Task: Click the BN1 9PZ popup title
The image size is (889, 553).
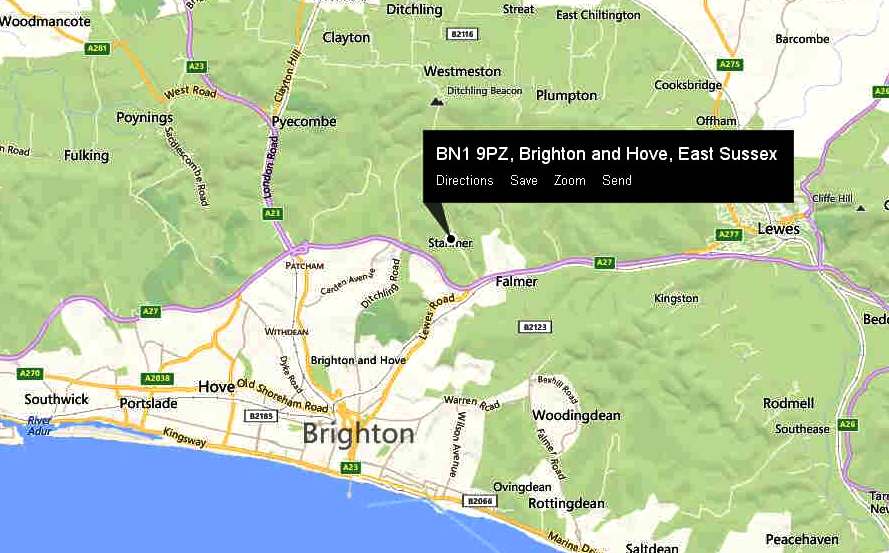Action: 606,154
